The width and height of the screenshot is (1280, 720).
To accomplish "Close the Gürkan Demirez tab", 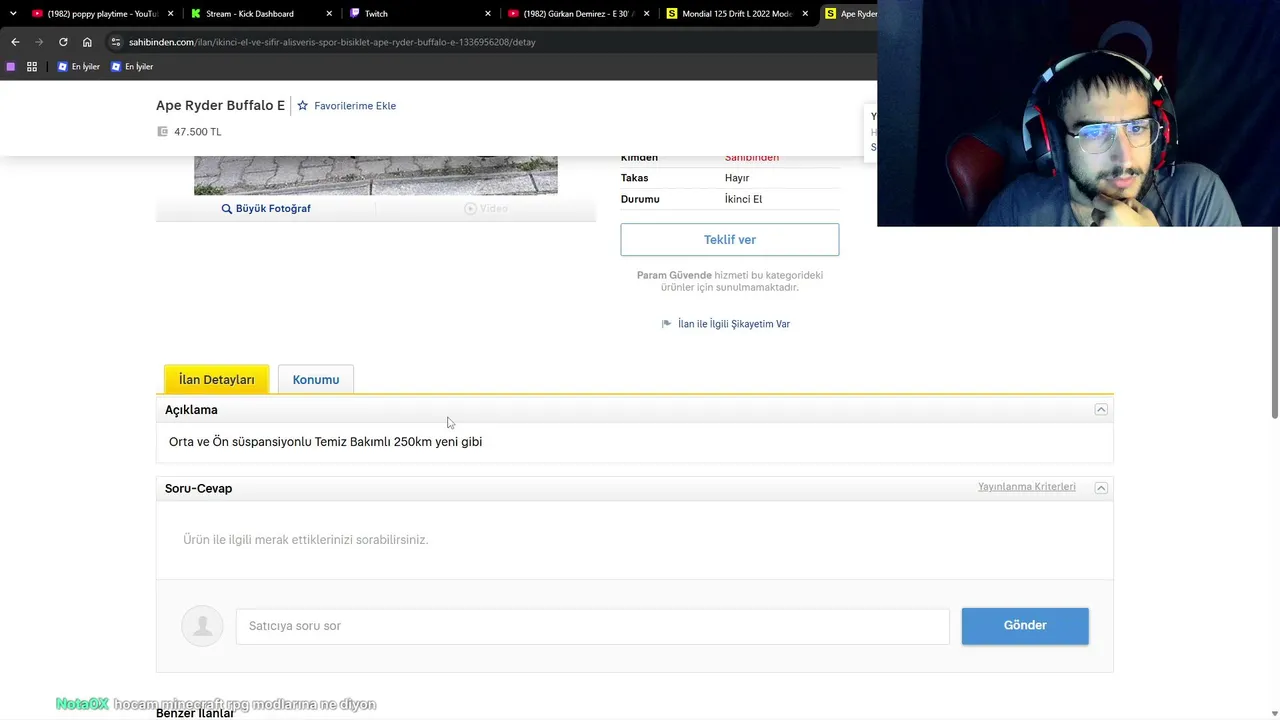I will [646, 14].
